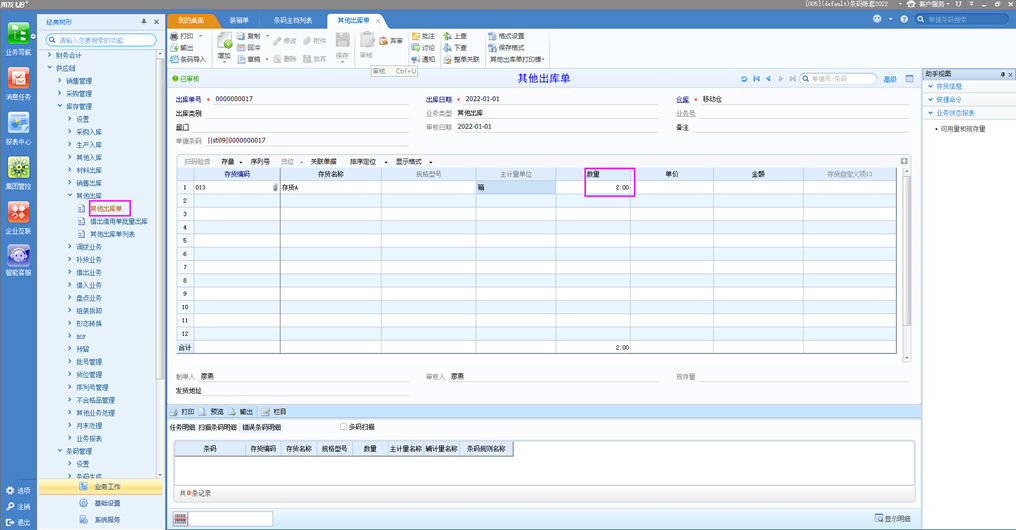Open the 业务导航 sidebar icon
This screenshot has width=1016, height=530.
tap(18, 35)
